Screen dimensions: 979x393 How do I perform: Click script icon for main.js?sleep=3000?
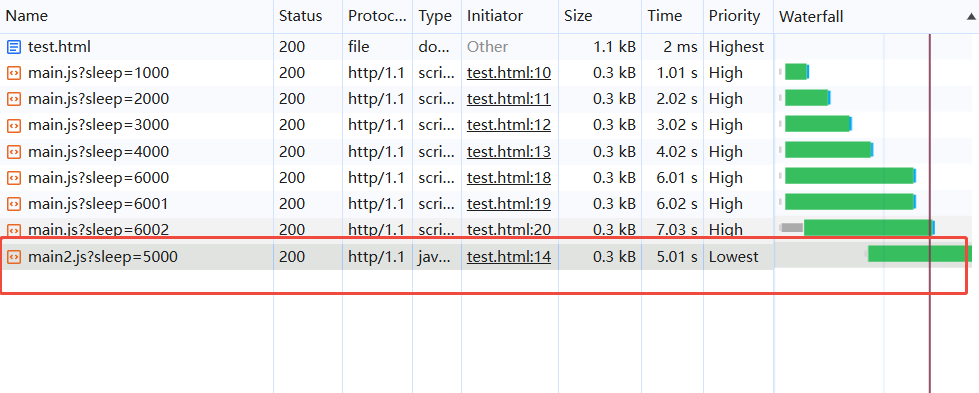point(14,125)
